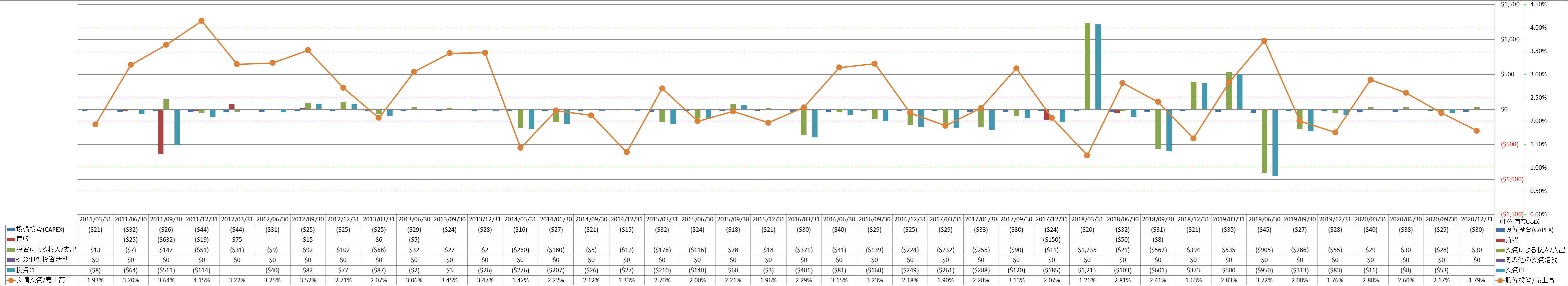The image size is (1568, 286).
Task: Click the ($313) investing CF cell
Action: point(1299,270)
